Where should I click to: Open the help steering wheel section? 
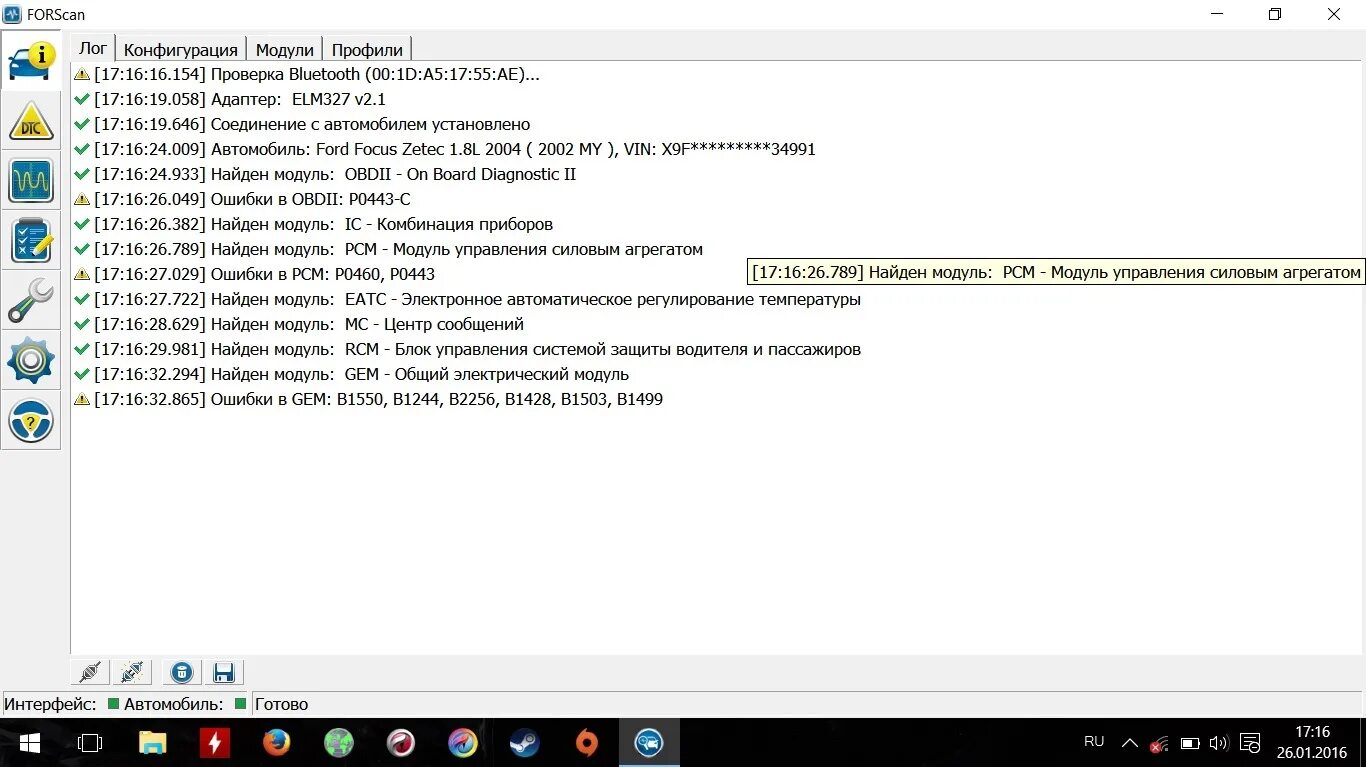(31, 421)
